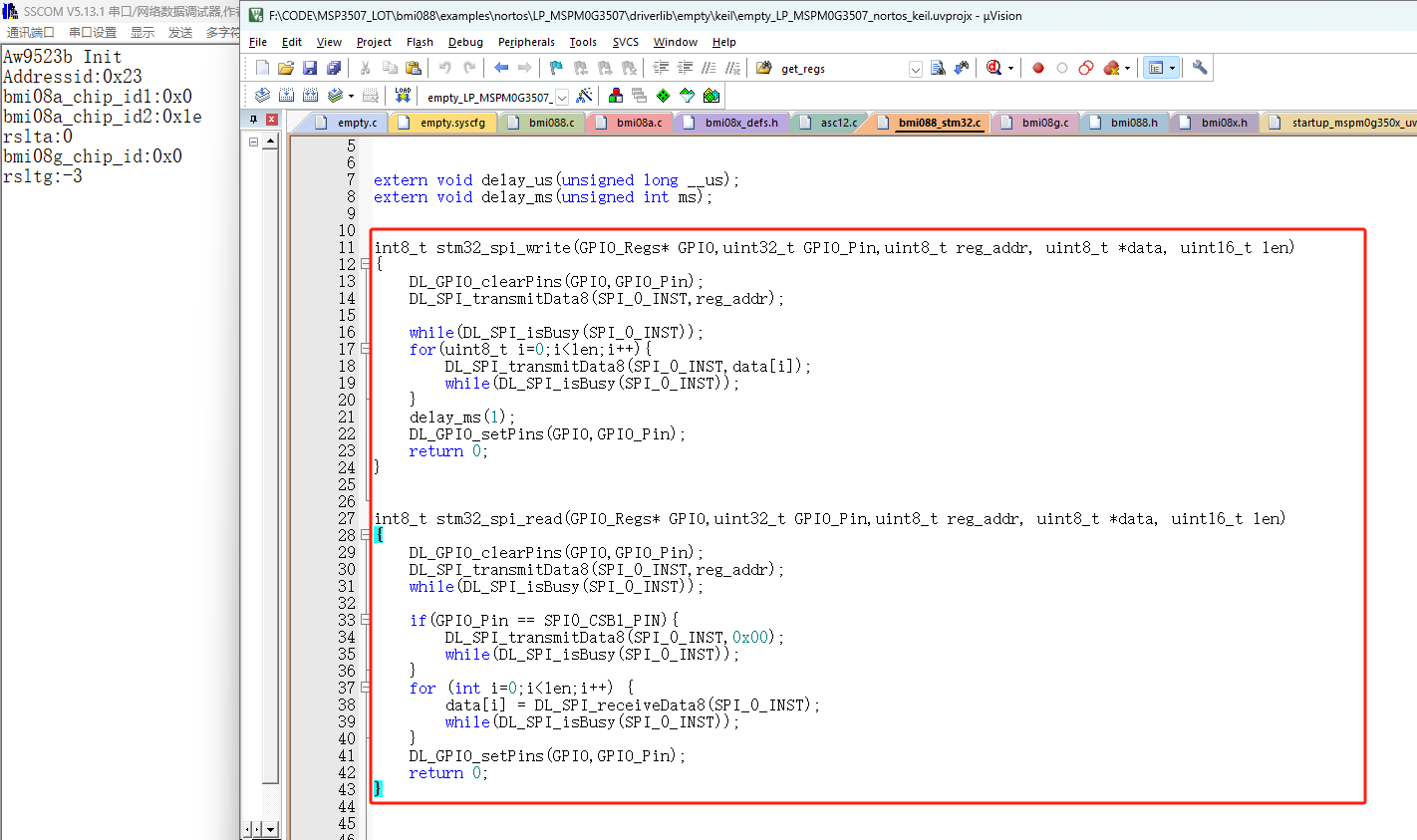Expand the debug session dropdown arrow

coord(1010,68)
